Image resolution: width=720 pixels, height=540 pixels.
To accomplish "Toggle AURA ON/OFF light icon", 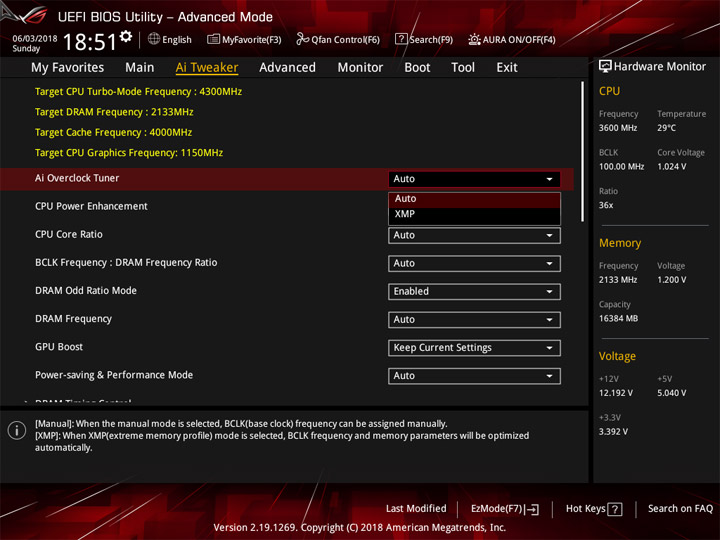I will [474, 39].
